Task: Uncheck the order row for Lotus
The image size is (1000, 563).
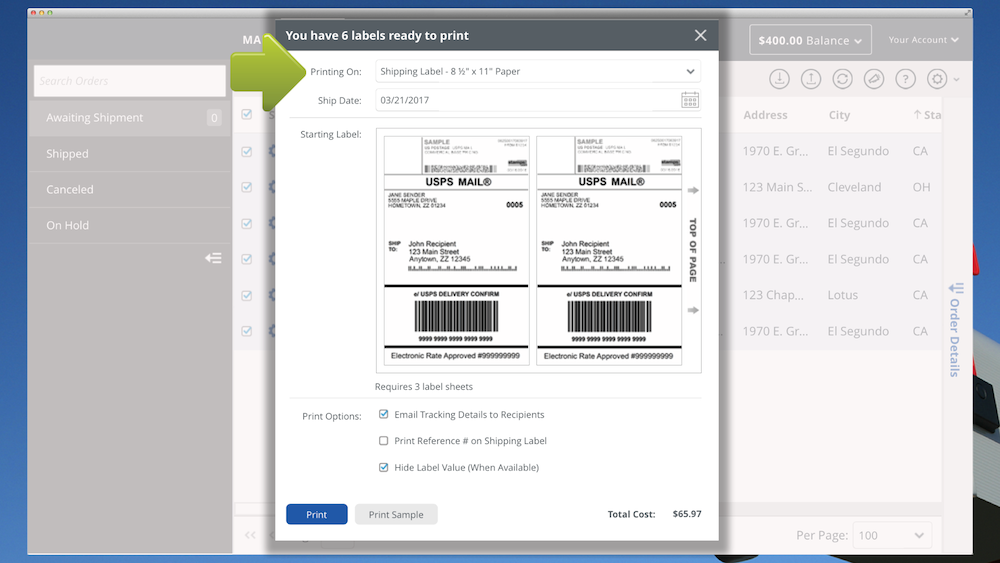Action: tap(247, 295)
